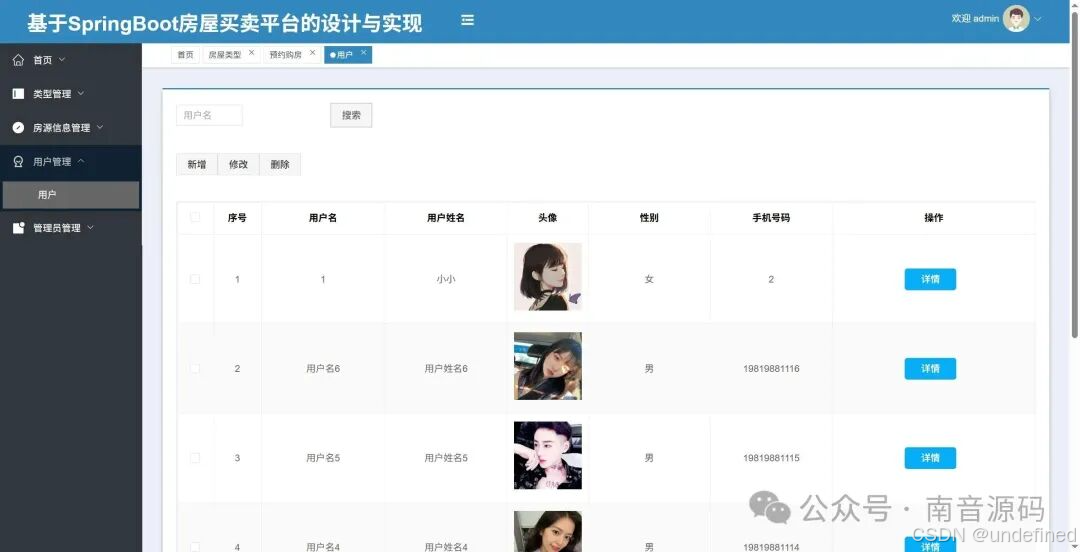Click the home icon in sidebar
This screenshot has height=552, width=1080.
19,60
